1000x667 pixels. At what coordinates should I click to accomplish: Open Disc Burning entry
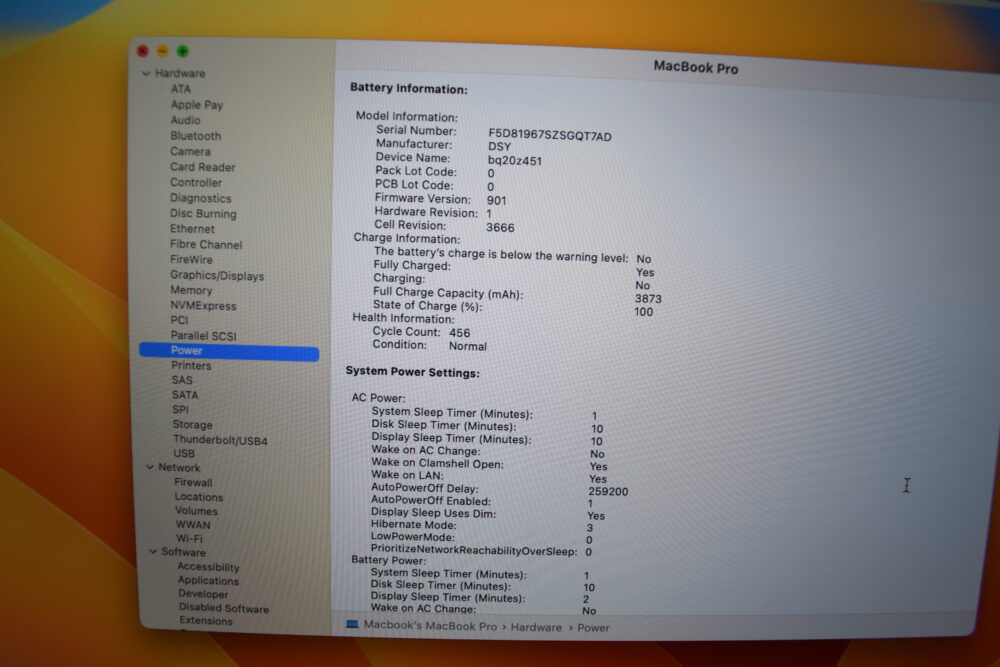point(203,214)
